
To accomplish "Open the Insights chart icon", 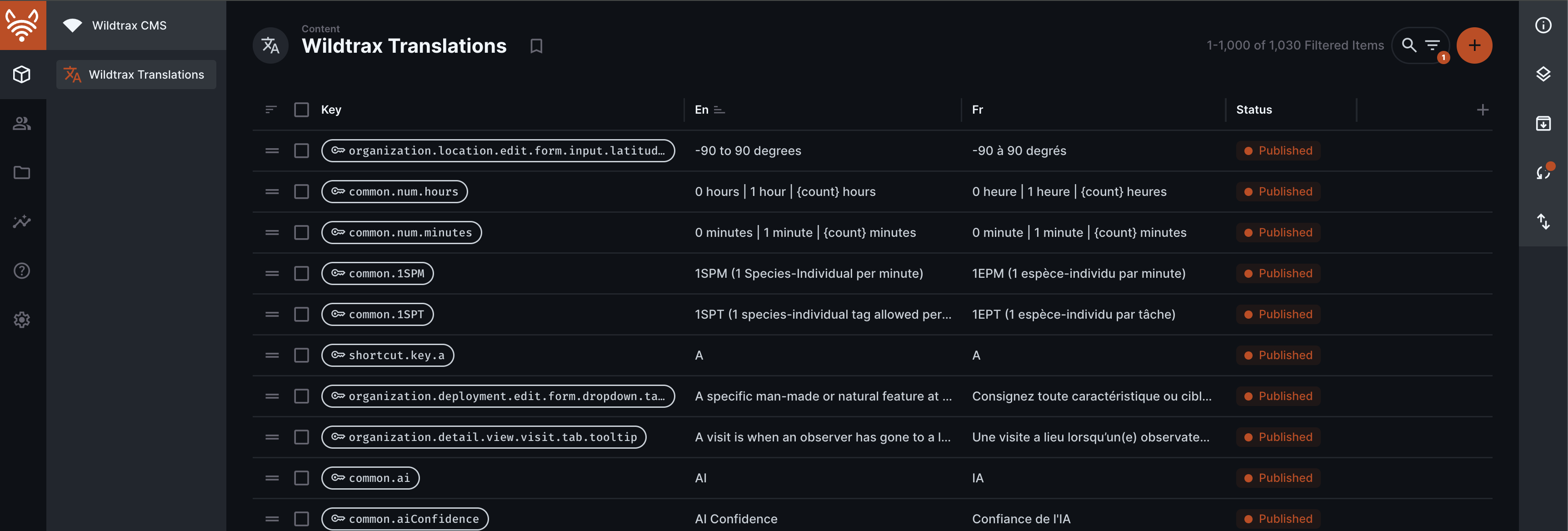I will coord(22,222).
